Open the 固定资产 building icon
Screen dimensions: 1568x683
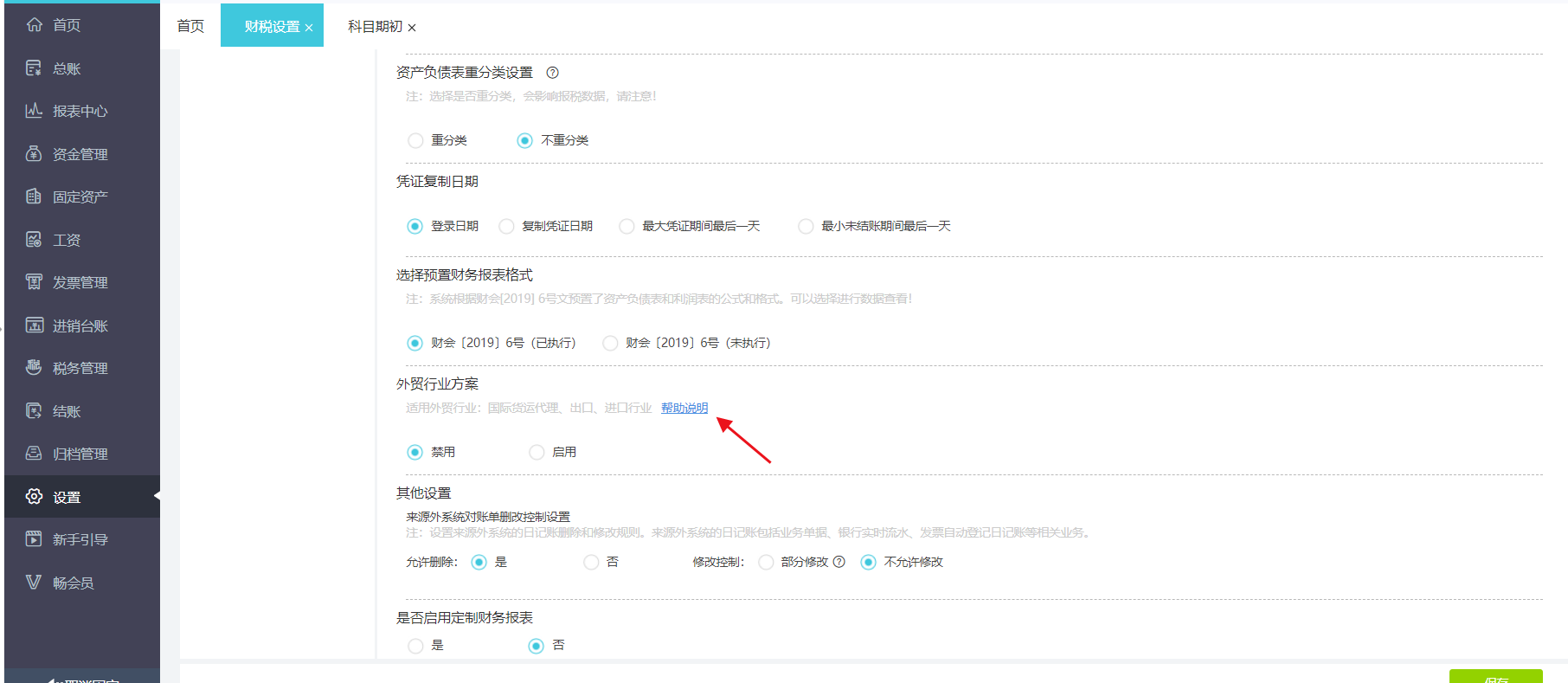[34, 197]
